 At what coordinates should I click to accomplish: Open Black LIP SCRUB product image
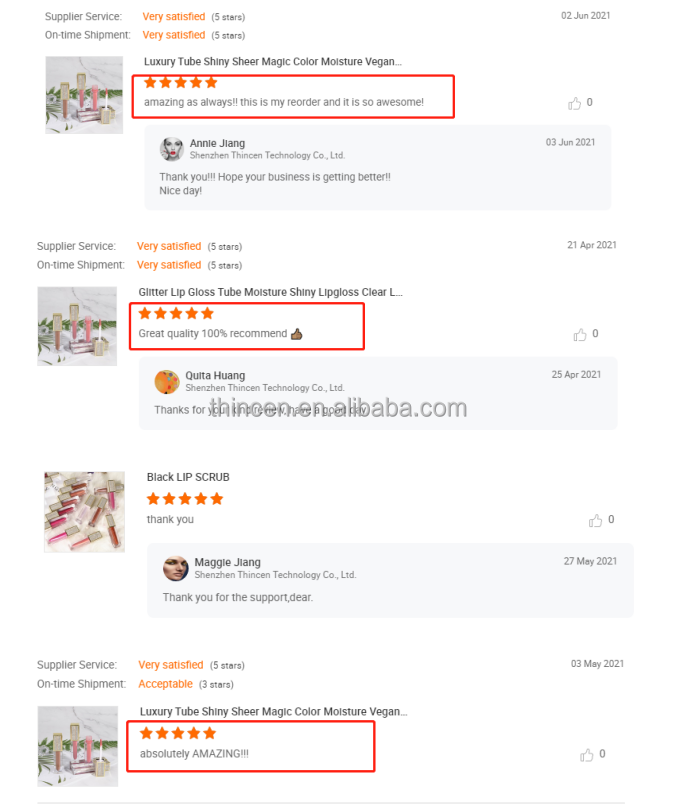[84, 512]
